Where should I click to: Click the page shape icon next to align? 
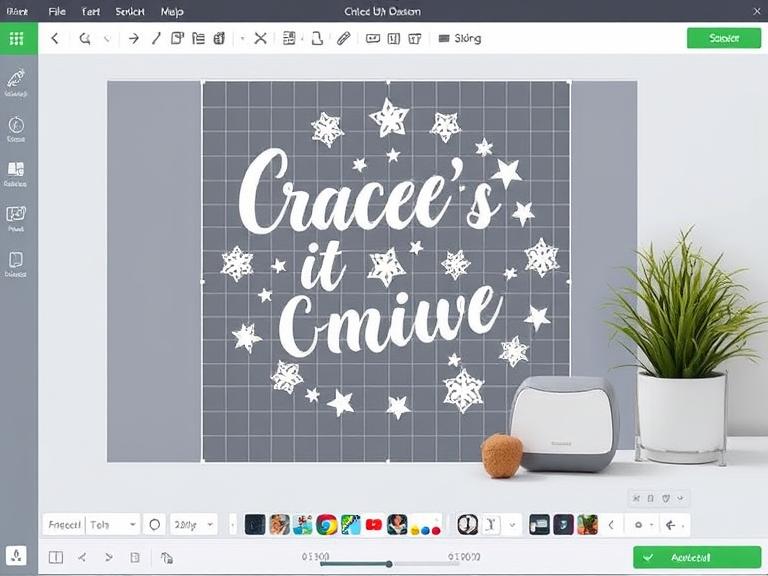click(317, 38)
